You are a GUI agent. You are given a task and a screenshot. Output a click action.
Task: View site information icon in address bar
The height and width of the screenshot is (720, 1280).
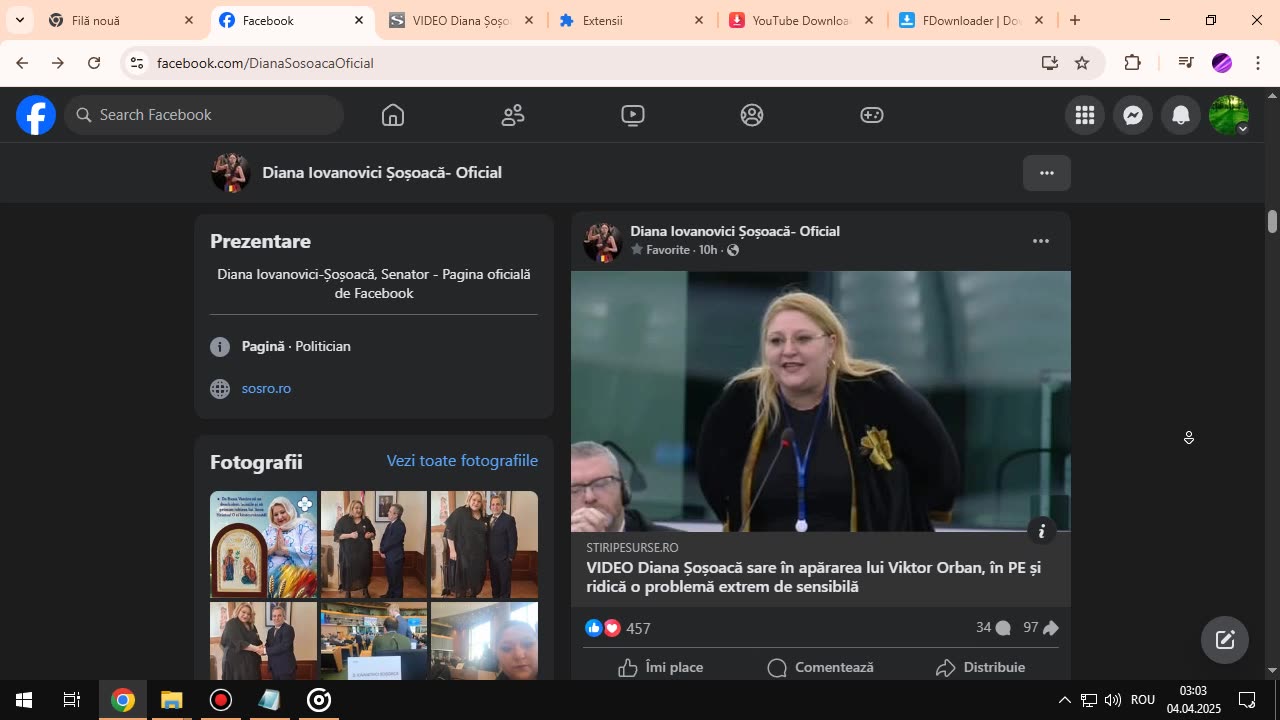click(137, 63)
